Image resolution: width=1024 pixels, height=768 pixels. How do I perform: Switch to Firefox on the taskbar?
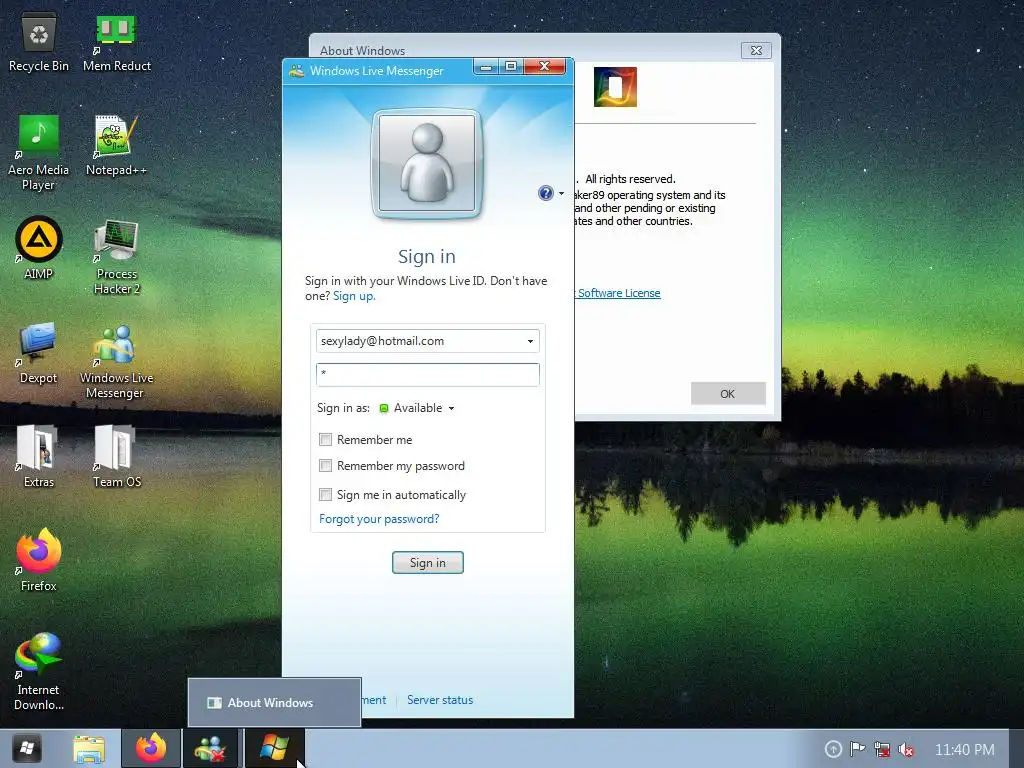[151, 748]
